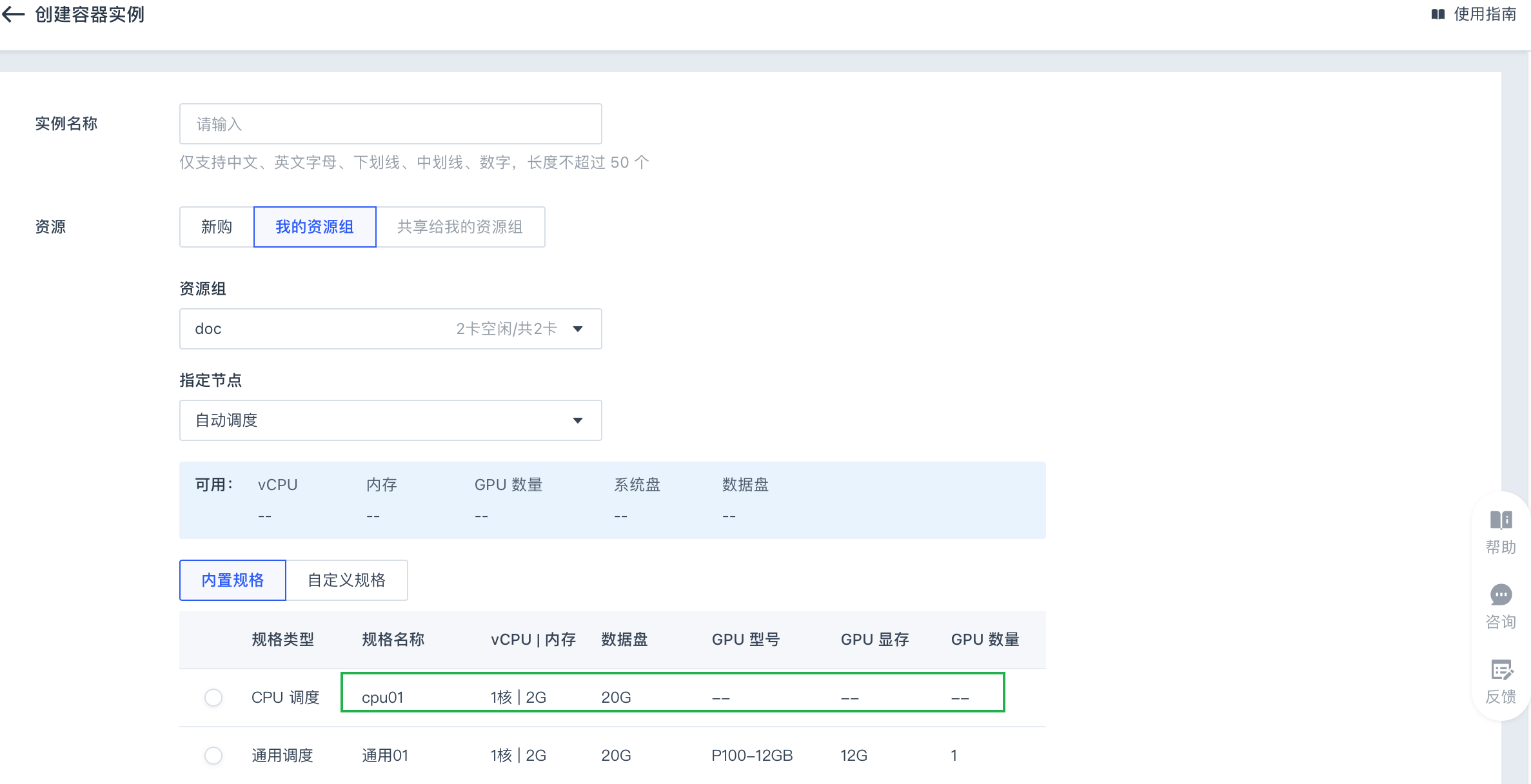Click the GPU 显存 column header
Image resolution: width=1531 pixels, height=784 pixels.
(x=875, y=640)
